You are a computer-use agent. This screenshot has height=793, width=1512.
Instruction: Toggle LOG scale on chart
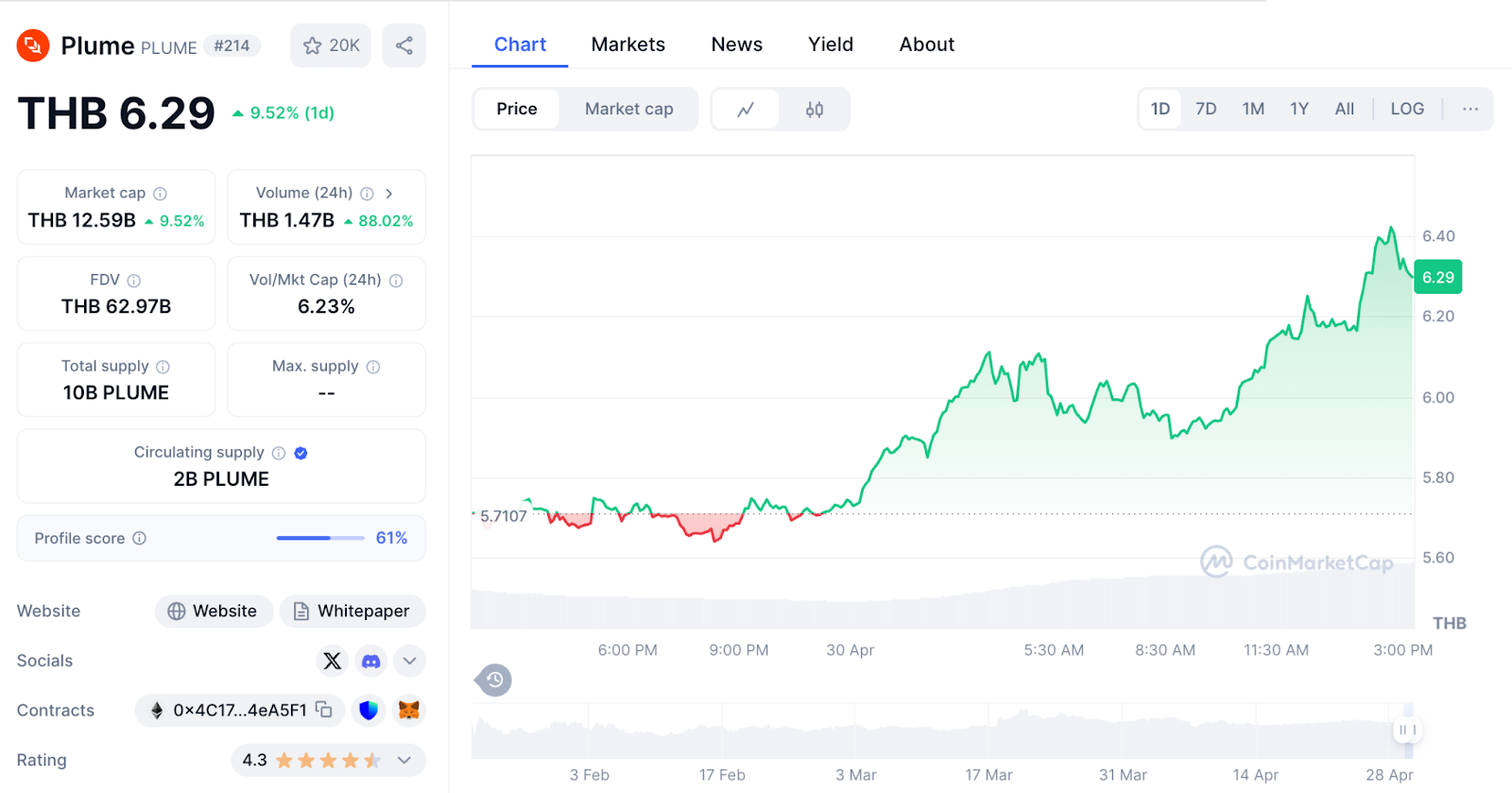point(1407,109)
